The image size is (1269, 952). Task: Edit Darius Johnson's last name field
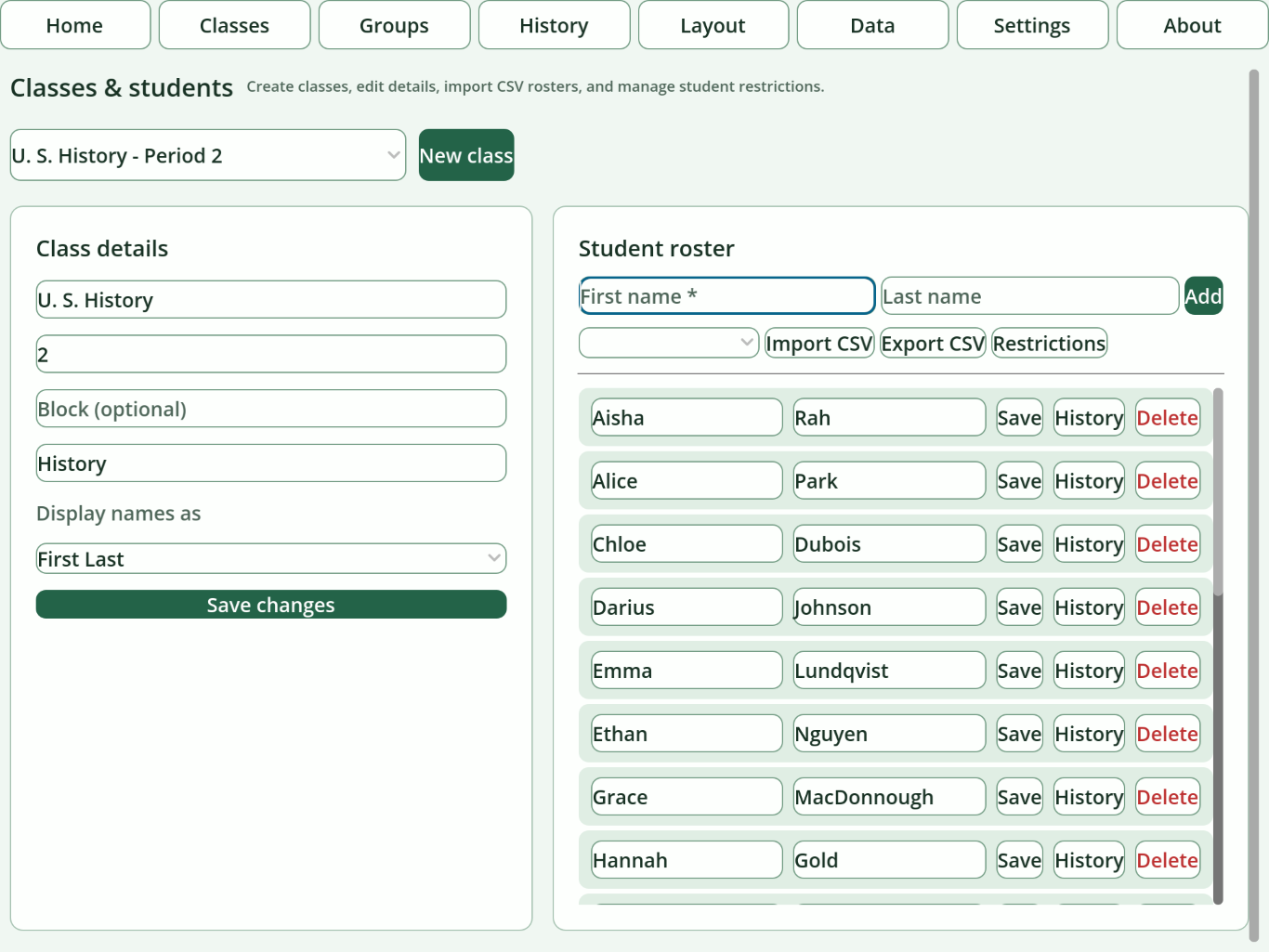pyautogui.click(x=889, y=607)
